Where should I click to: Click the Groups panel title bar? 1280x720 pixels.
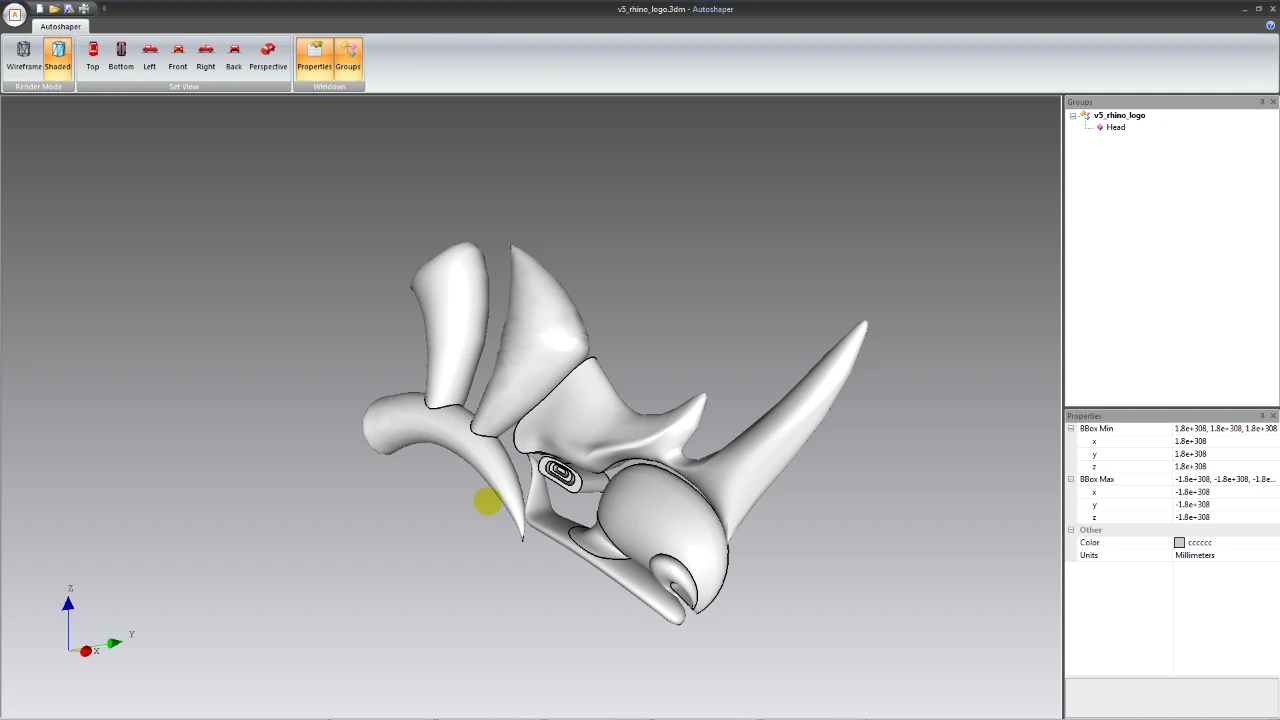point(1160,102)
